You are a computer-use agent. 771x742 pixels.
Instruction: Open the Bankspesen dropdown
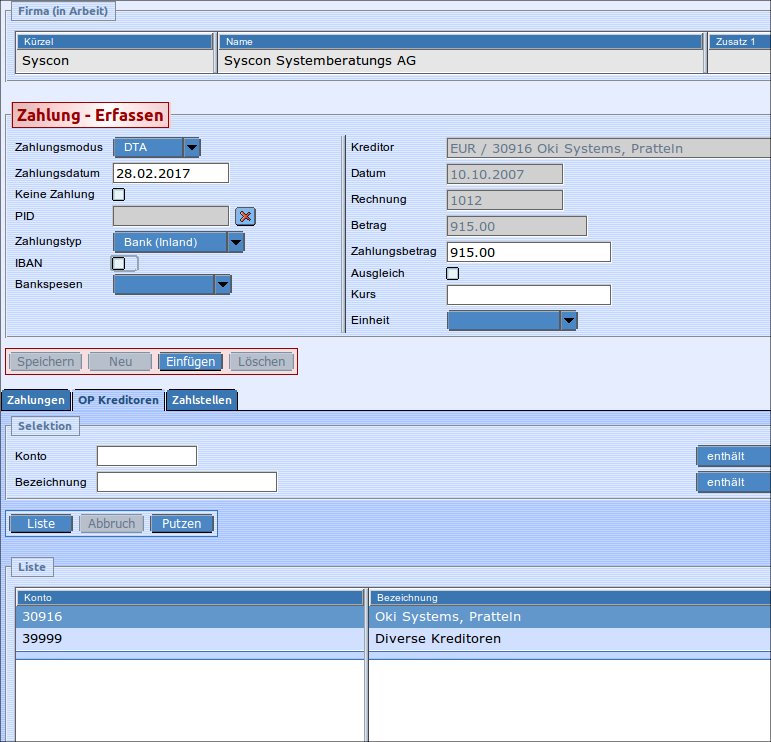point(223,285)
